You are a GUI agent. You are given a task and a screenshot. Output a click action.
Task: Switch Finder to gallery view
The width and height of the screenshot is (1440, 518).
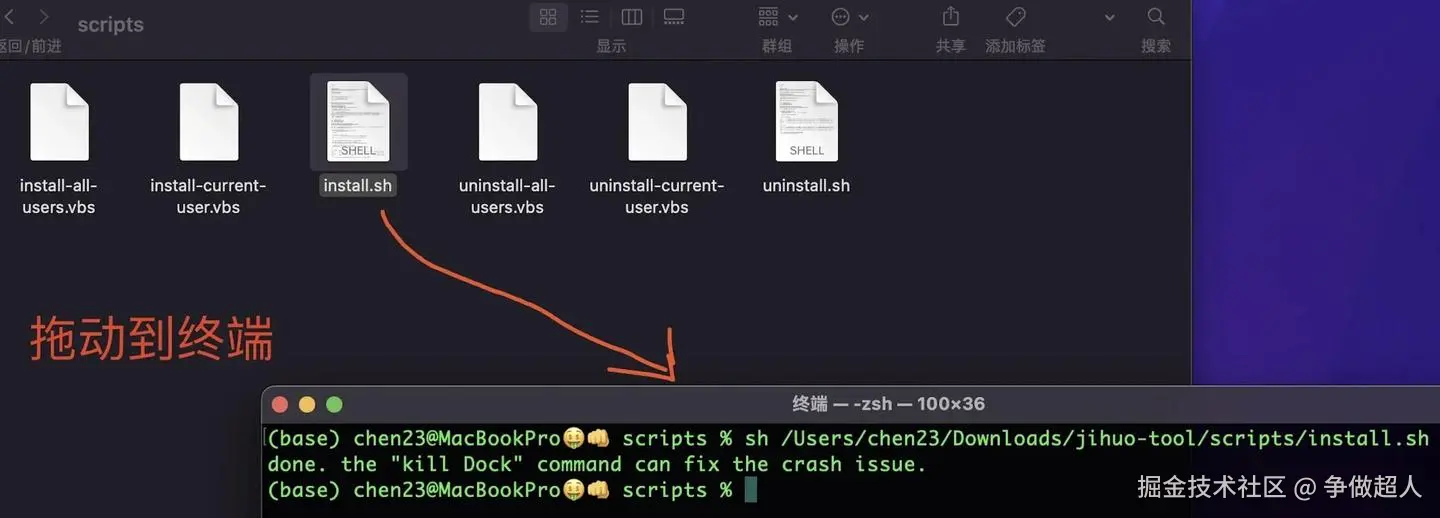(x=674, y=17)
